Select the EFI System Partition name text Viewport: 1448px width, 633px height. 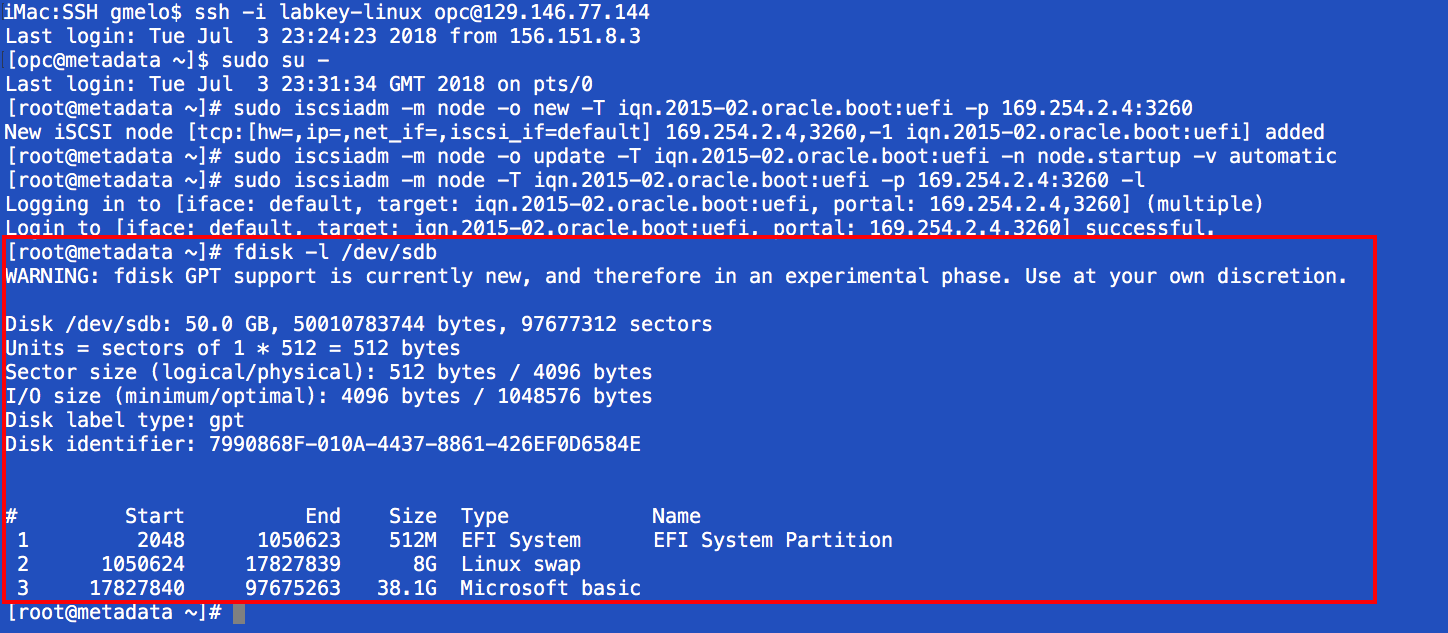click(772, 540)
